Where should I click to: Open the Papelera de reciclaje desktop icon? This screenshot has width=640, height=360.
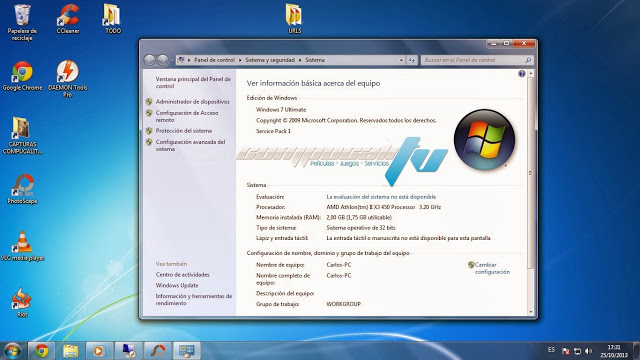[22, 22]
